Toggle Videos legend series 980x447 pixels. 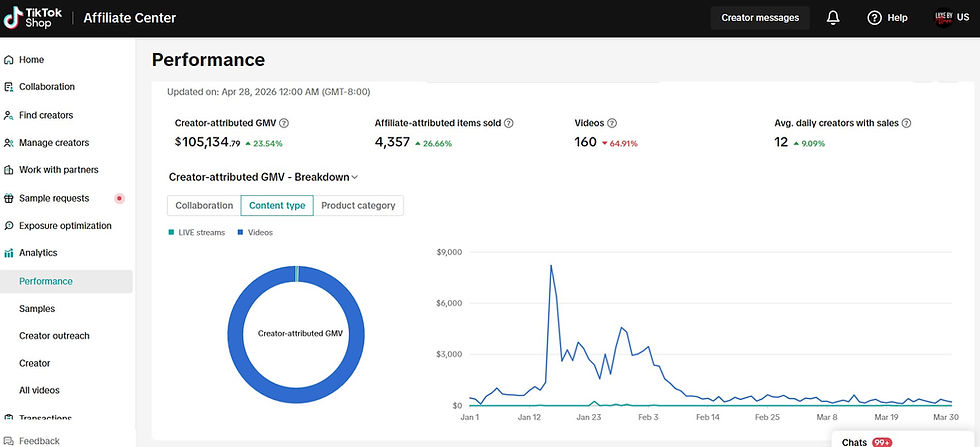[255, 233]
